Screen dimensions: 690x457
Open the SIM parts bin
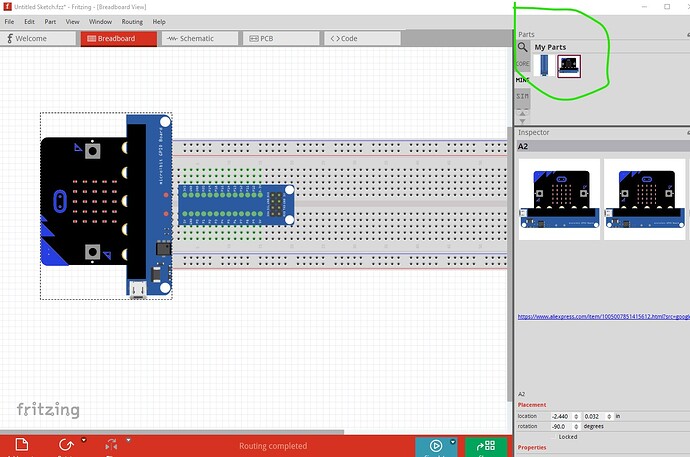coord(522,96)
